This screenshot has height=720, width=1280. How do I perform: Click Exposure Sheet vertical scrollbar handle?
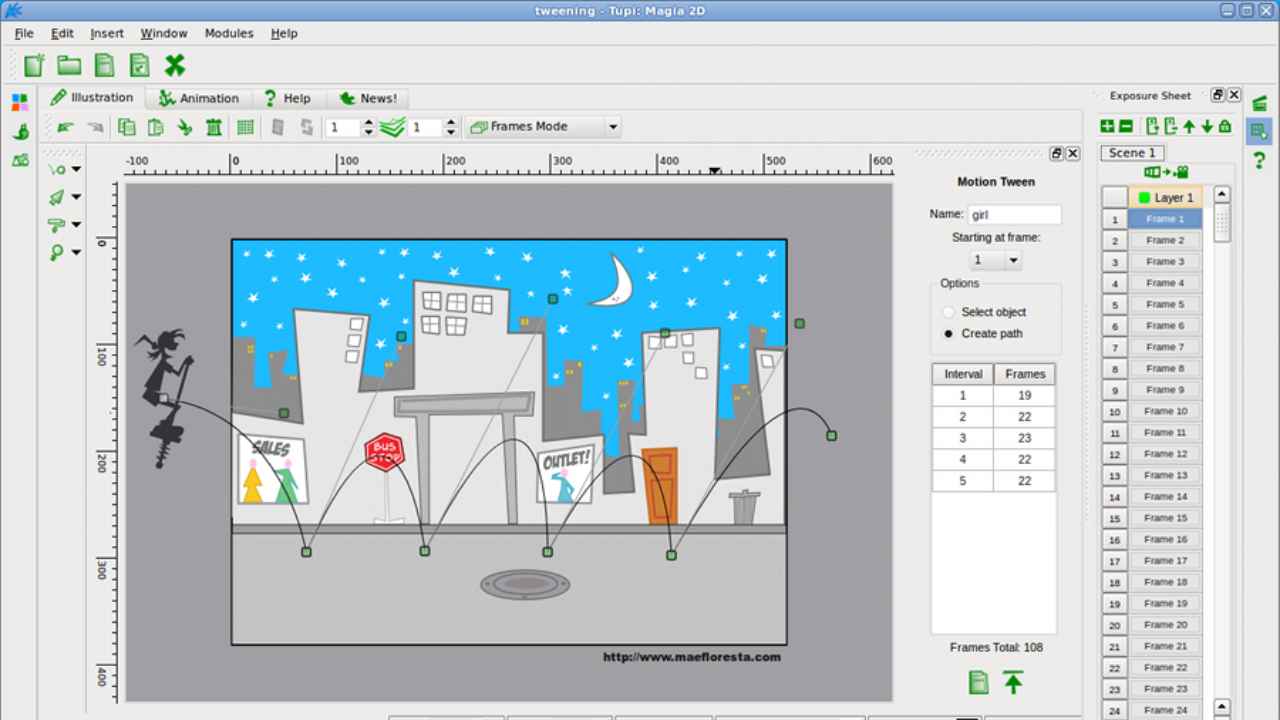coord(1222,224)
